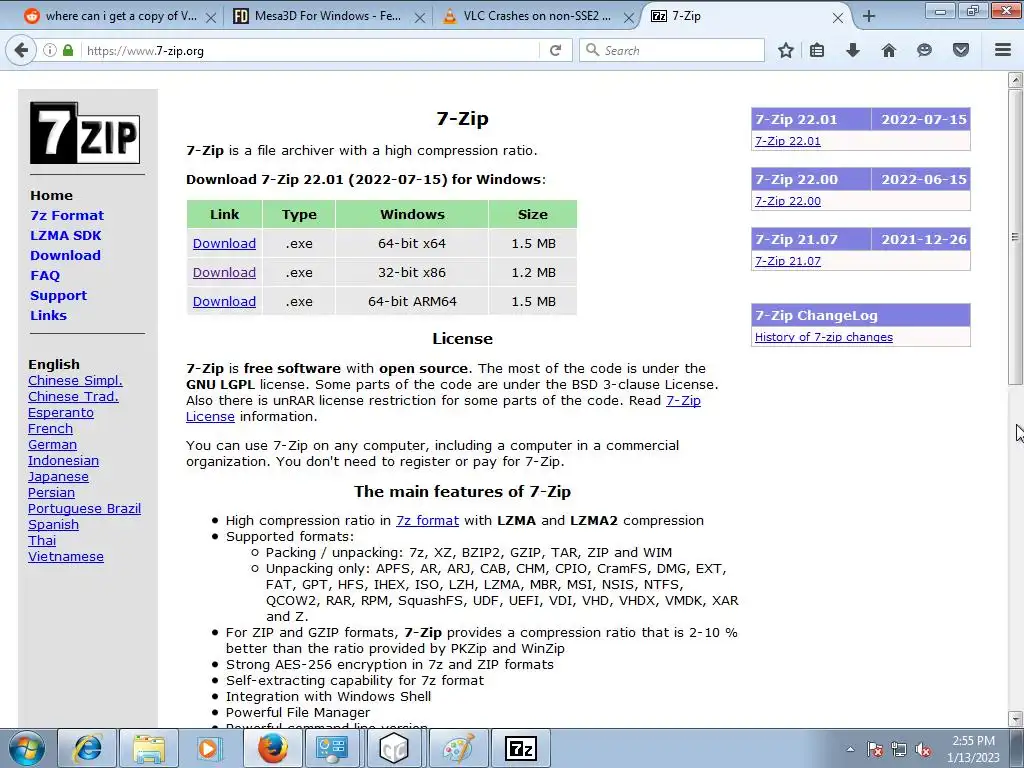Show bookmarks list icon
Viewport: 1024px width, 768px height.
pyautogui.click(x=817, y=50)
